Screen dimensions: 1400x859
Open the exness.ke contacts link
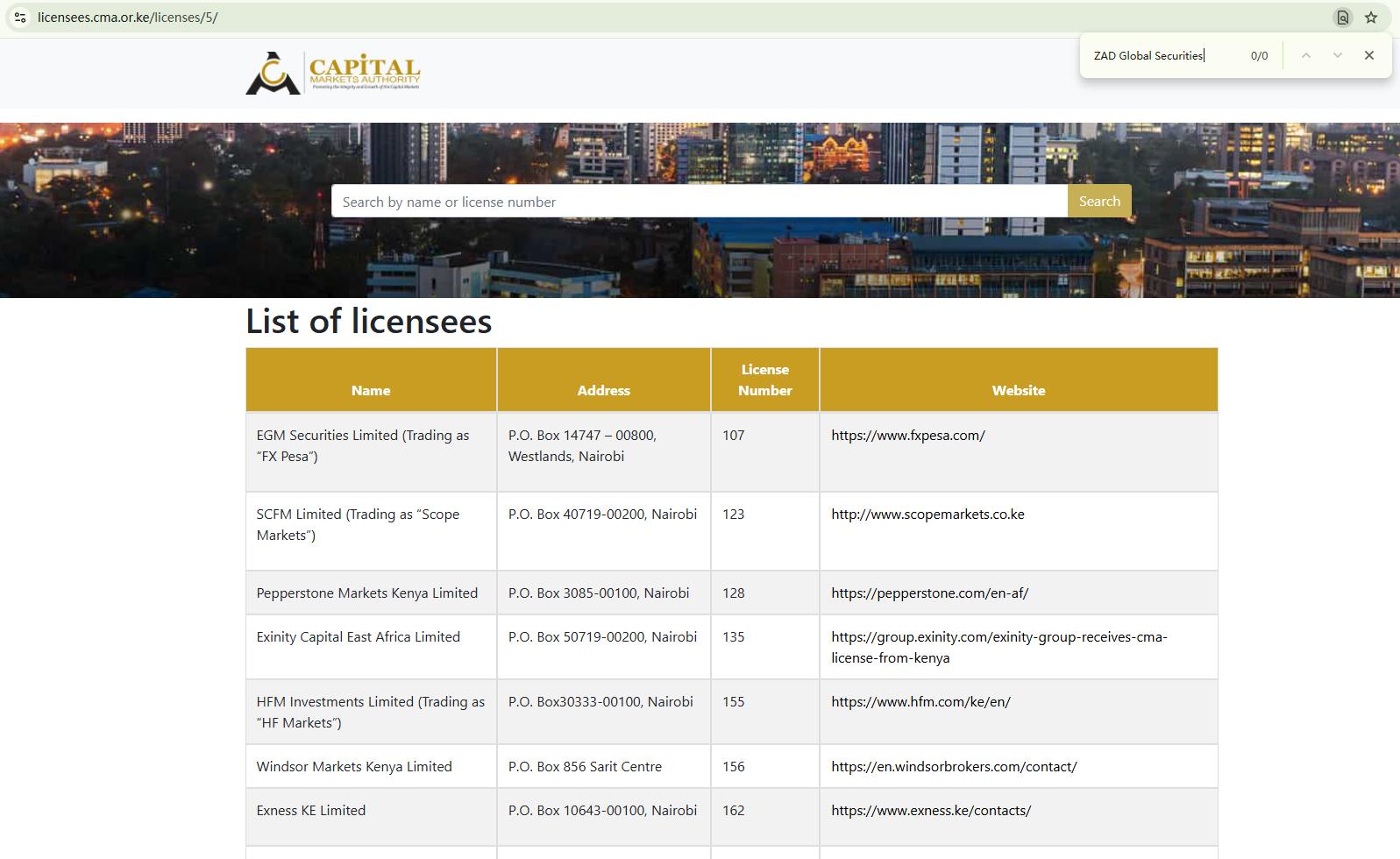(930, 810)
